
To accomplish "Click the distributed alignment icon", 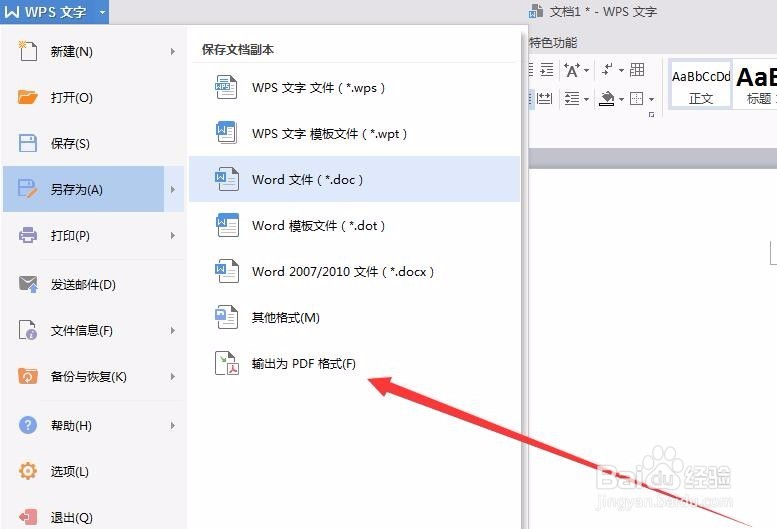I will click(544, 98).
